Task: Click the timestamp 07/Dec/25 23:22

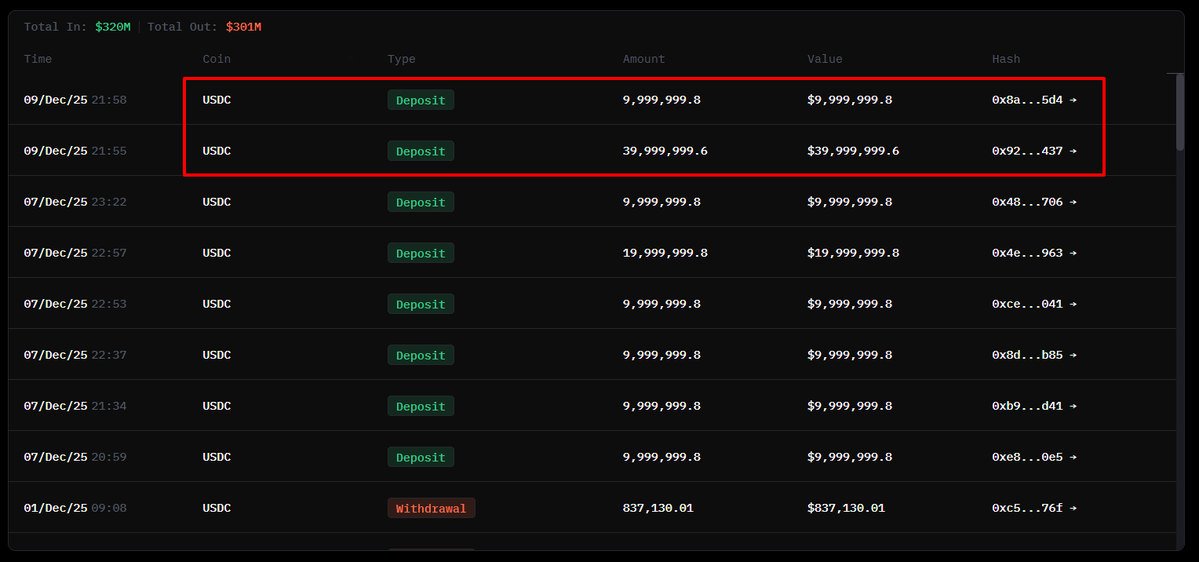Action: coord(75,202)
